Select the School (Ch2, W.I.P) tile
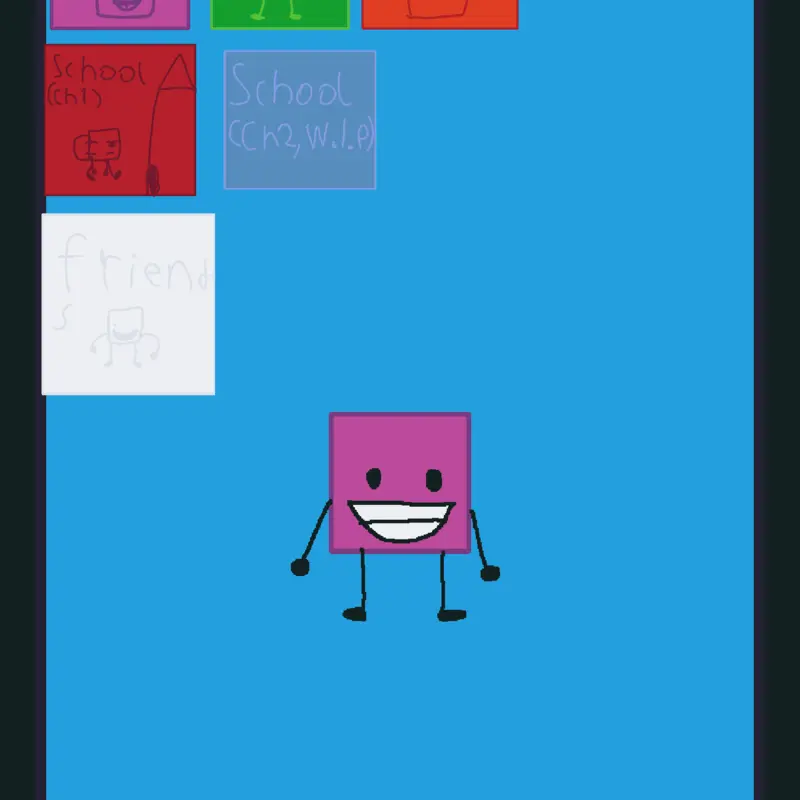 pyautogui.click(x=300, y=120)
